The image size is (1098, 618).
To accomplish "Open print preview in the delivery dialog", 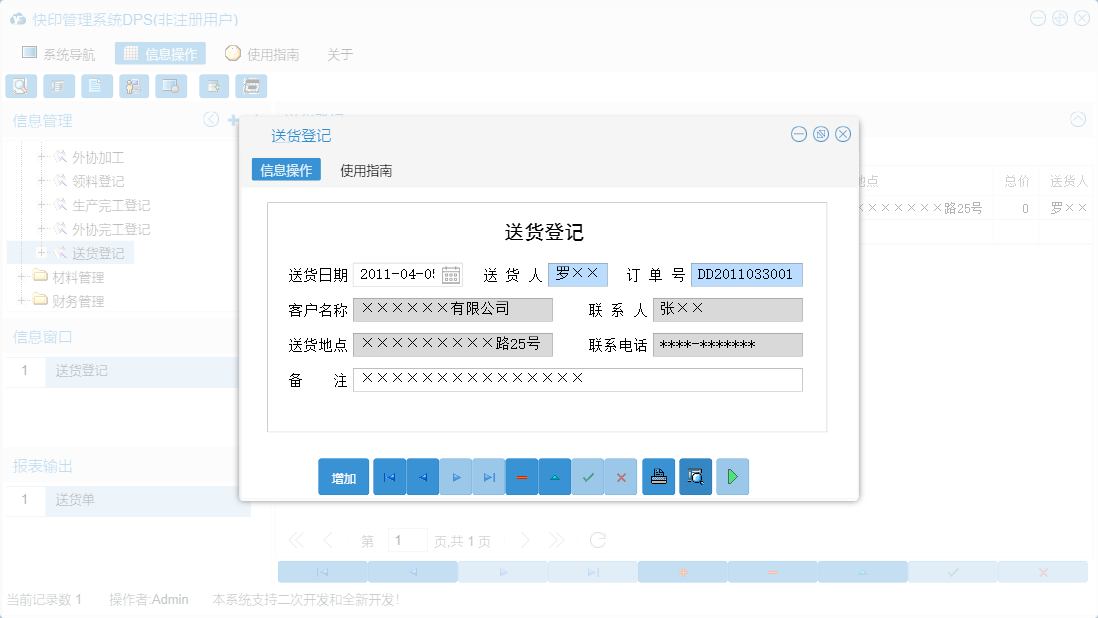I will [695, 477].
